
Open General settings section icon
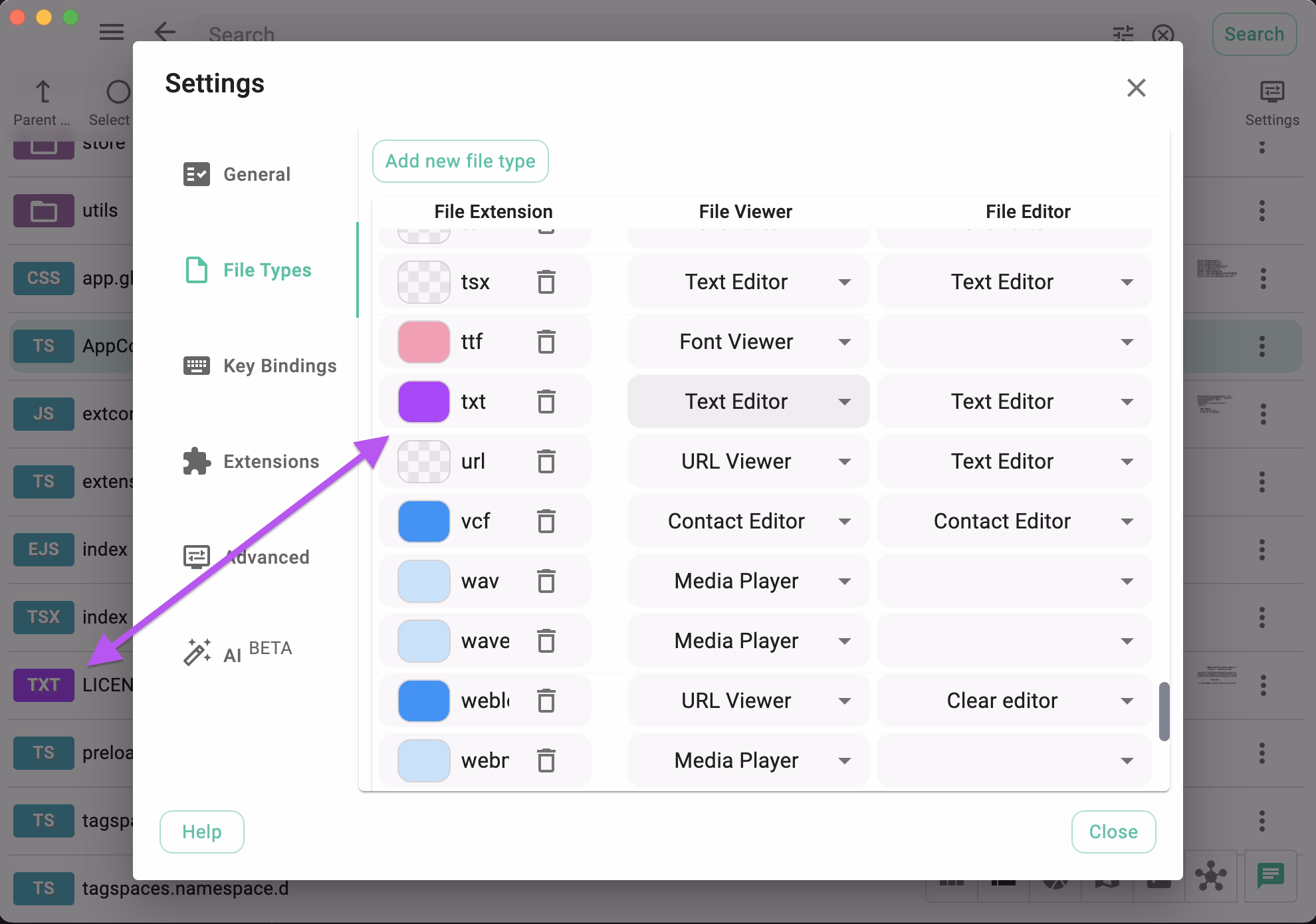197,174
